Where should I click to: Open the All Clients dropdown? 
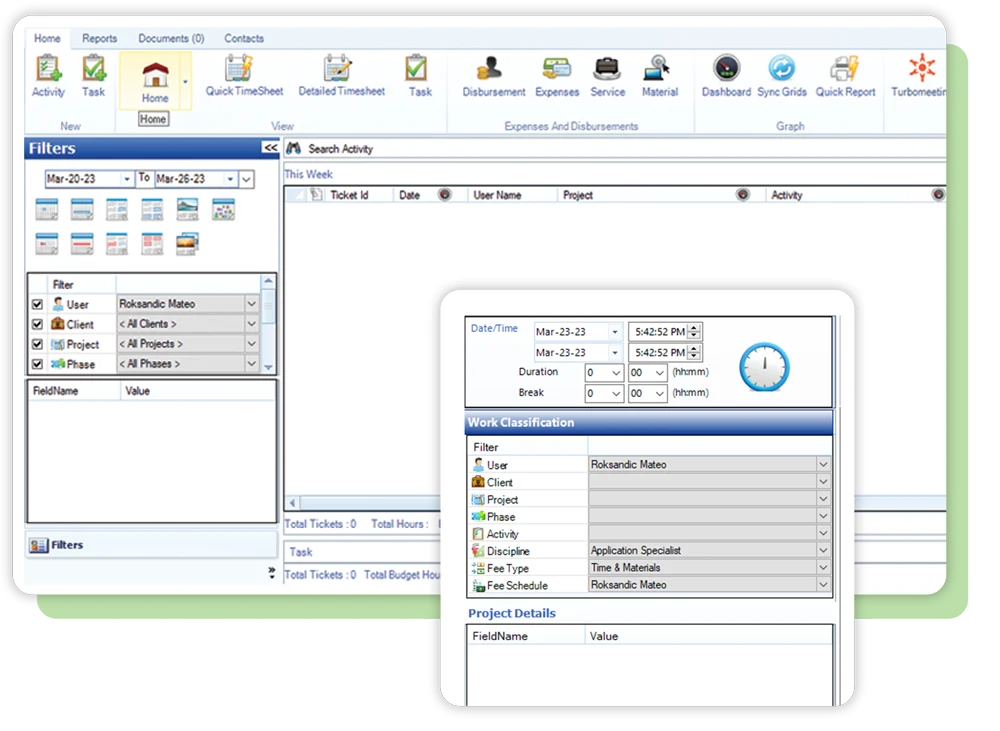pyautogui.click(x=252, y=324)
